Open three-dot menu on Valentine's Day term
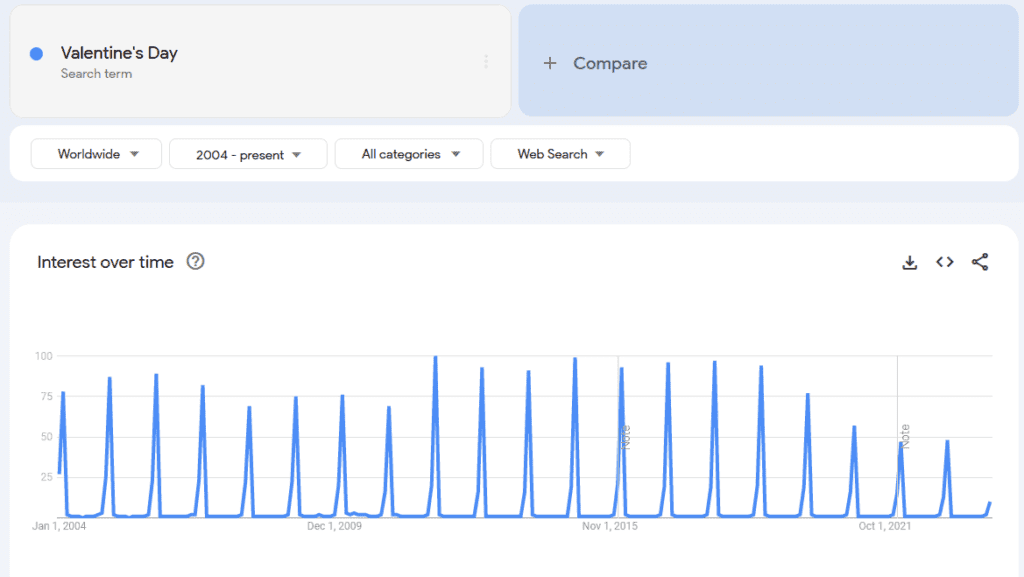The height and width of the screenshot is (577, 1024). [486, 62]
